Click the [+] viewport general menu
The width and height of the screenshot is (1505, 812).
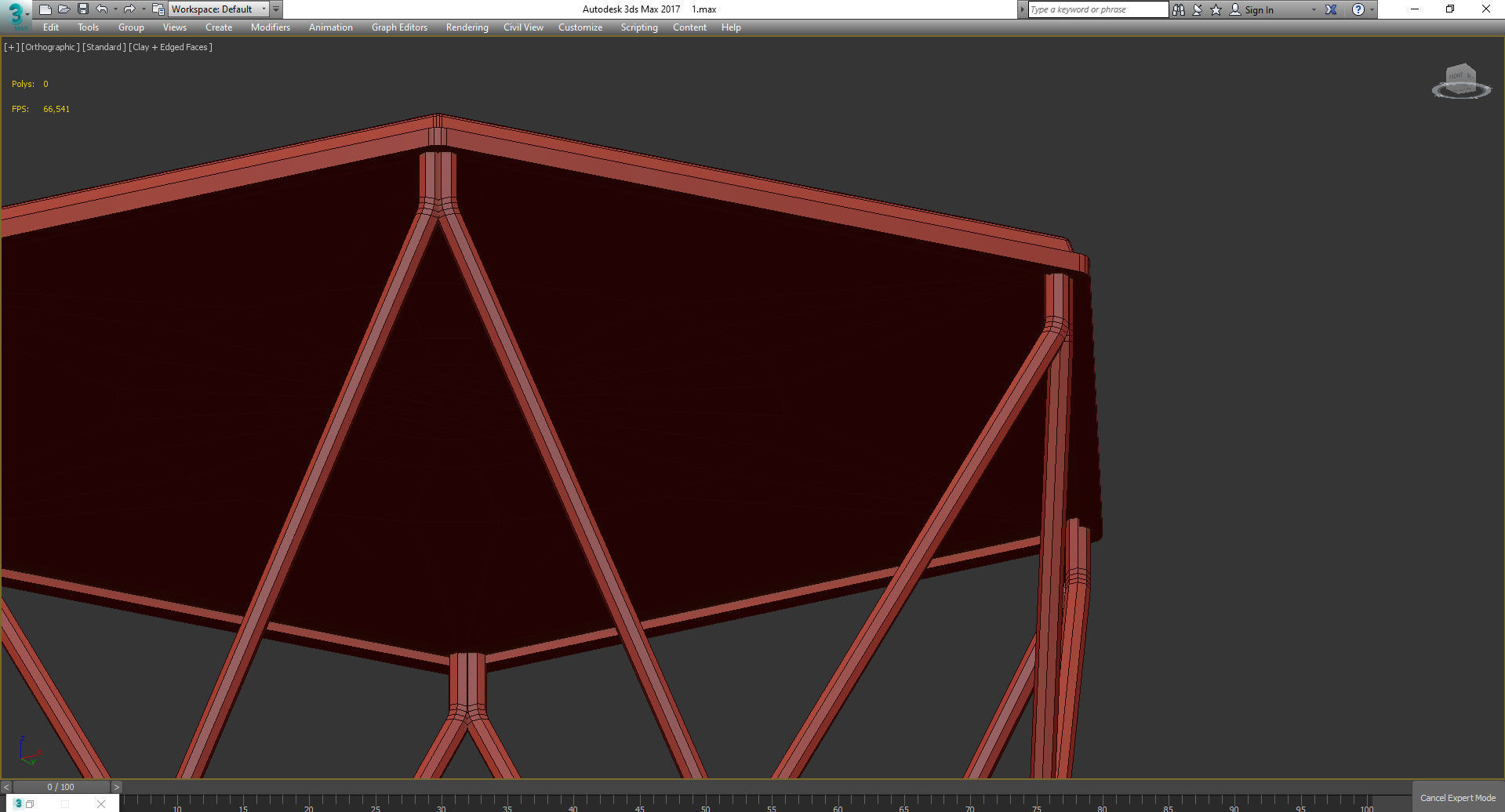click(x=11, y=47)
